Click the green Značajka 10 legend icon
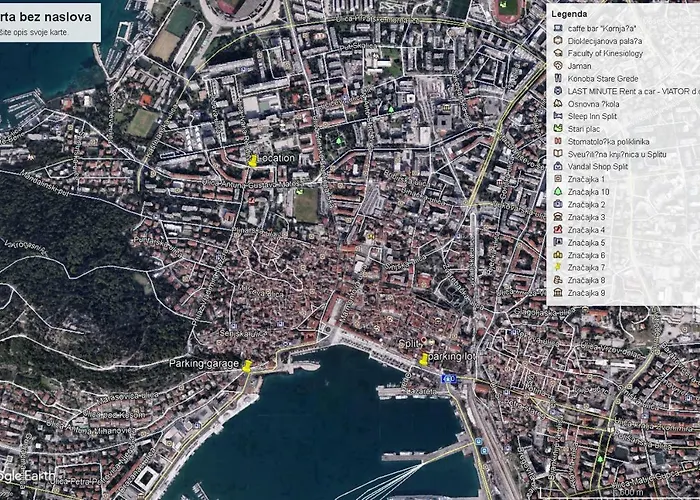The height and width of the screenshot is (500, 700). click(x=557, y=192)
